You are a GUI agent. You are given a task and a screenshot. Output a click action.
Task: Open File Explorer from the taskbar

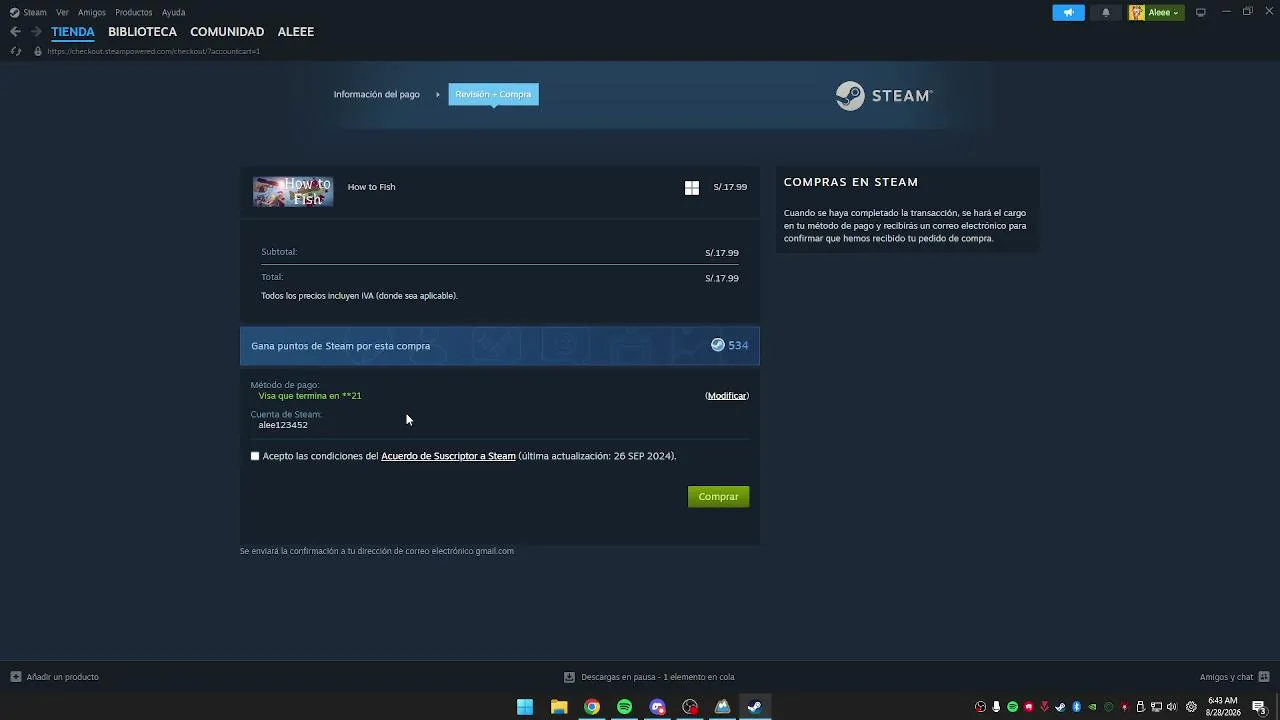click(x=559, y=707)
